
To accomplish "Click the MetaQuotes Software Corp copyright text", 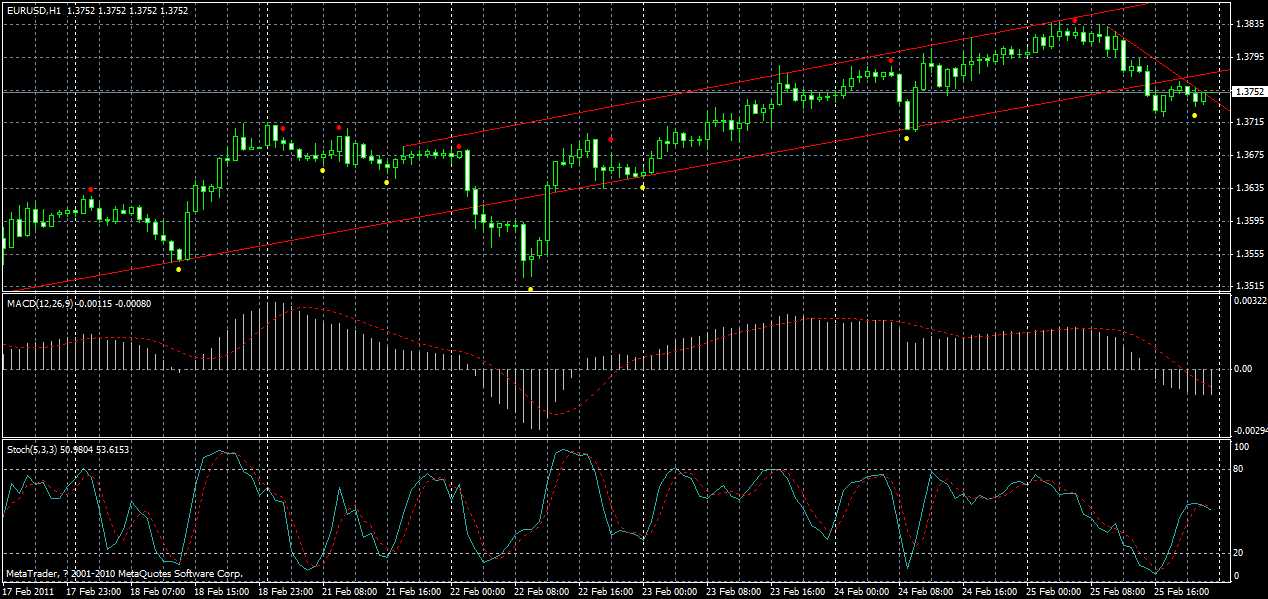I will click(x=125, y=574).
